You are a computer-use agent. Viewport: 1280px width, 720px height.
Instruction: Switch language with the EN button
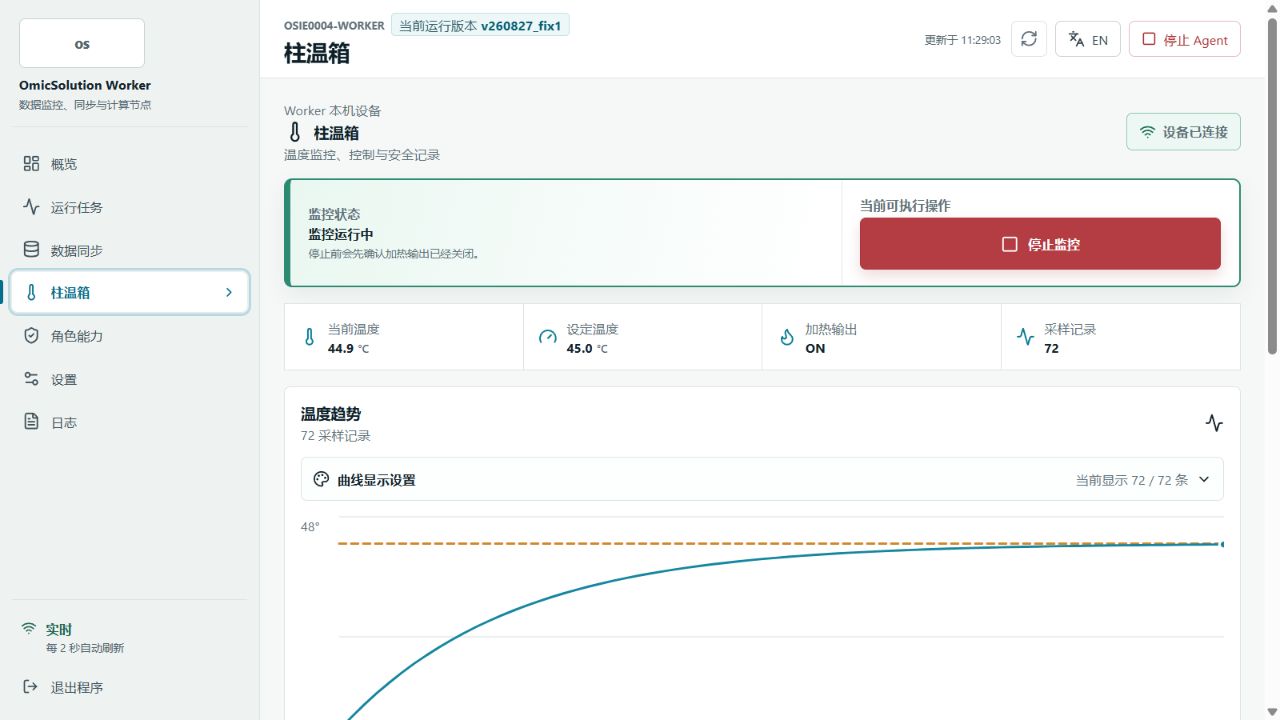pyautogui.click(x=1087, y=39)
